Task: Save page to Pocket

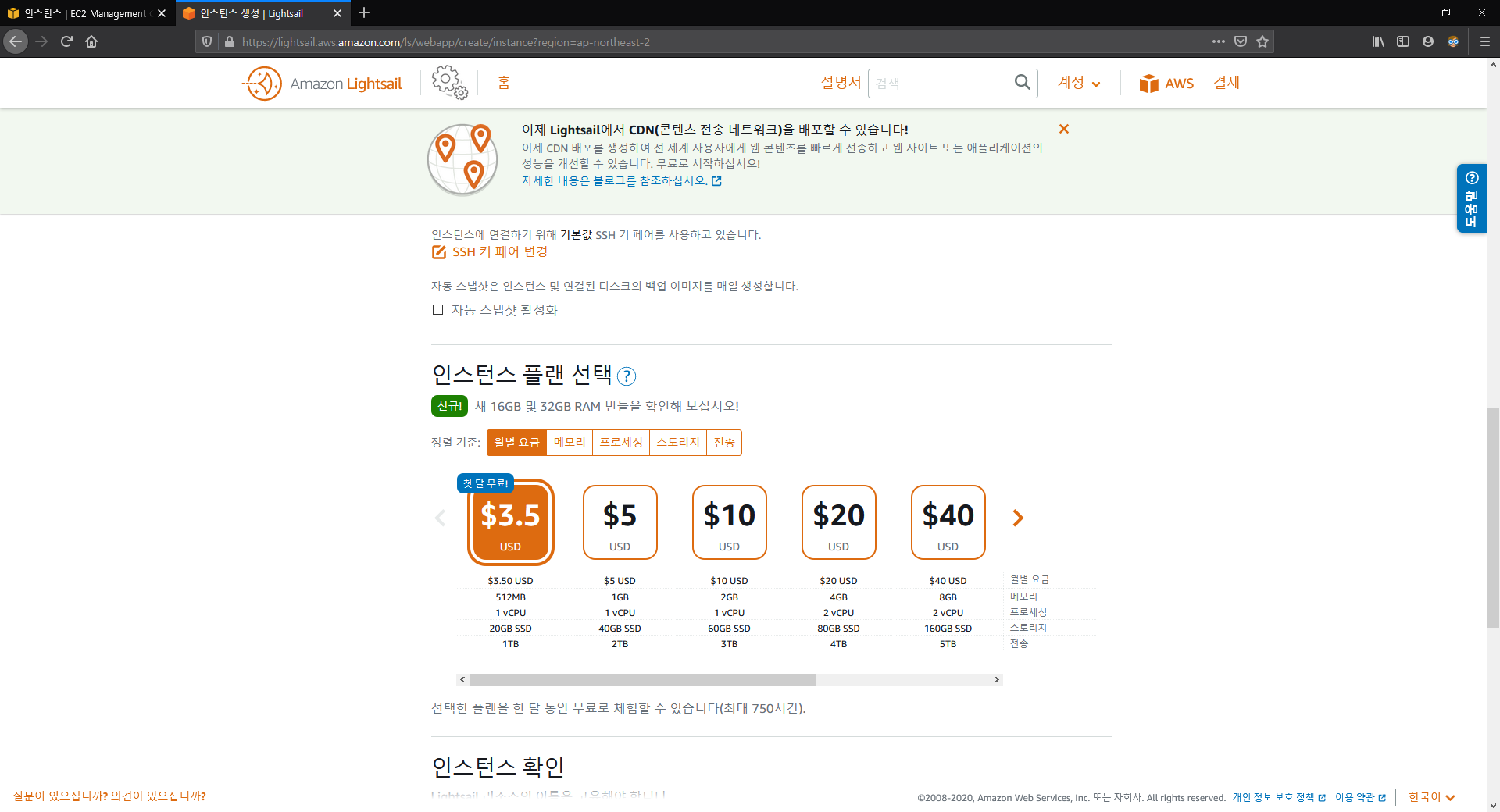Action: pos(1241,41)
